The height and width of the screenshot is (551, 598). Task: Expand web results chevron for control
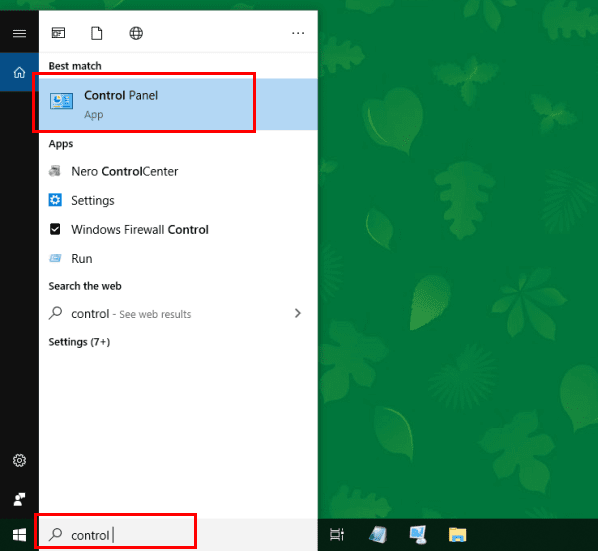(298, 313)
